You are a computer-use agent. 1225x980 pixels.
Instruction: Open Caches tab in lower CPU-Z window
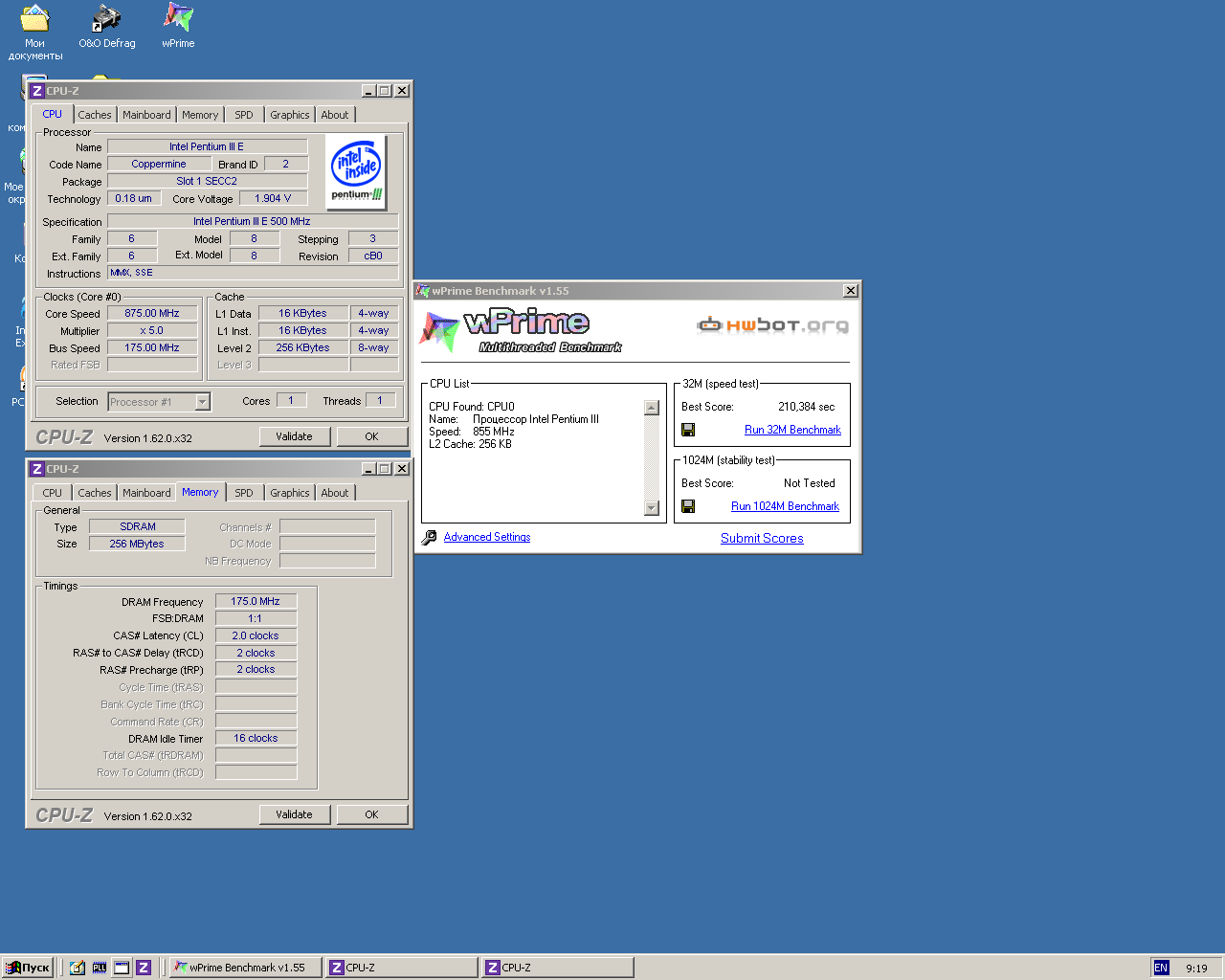pyautogui.click(x=95, y=493)
